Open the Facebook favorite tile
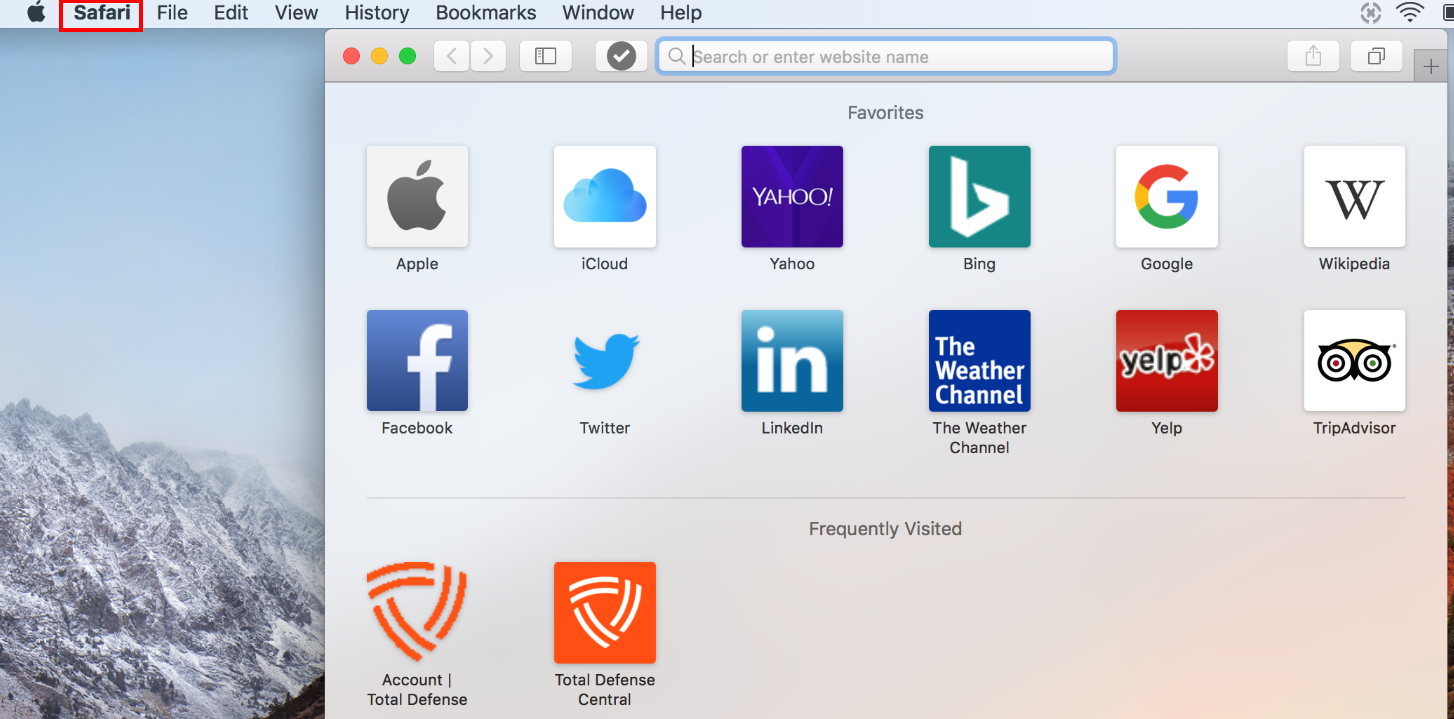 click(x=417, y=361)
